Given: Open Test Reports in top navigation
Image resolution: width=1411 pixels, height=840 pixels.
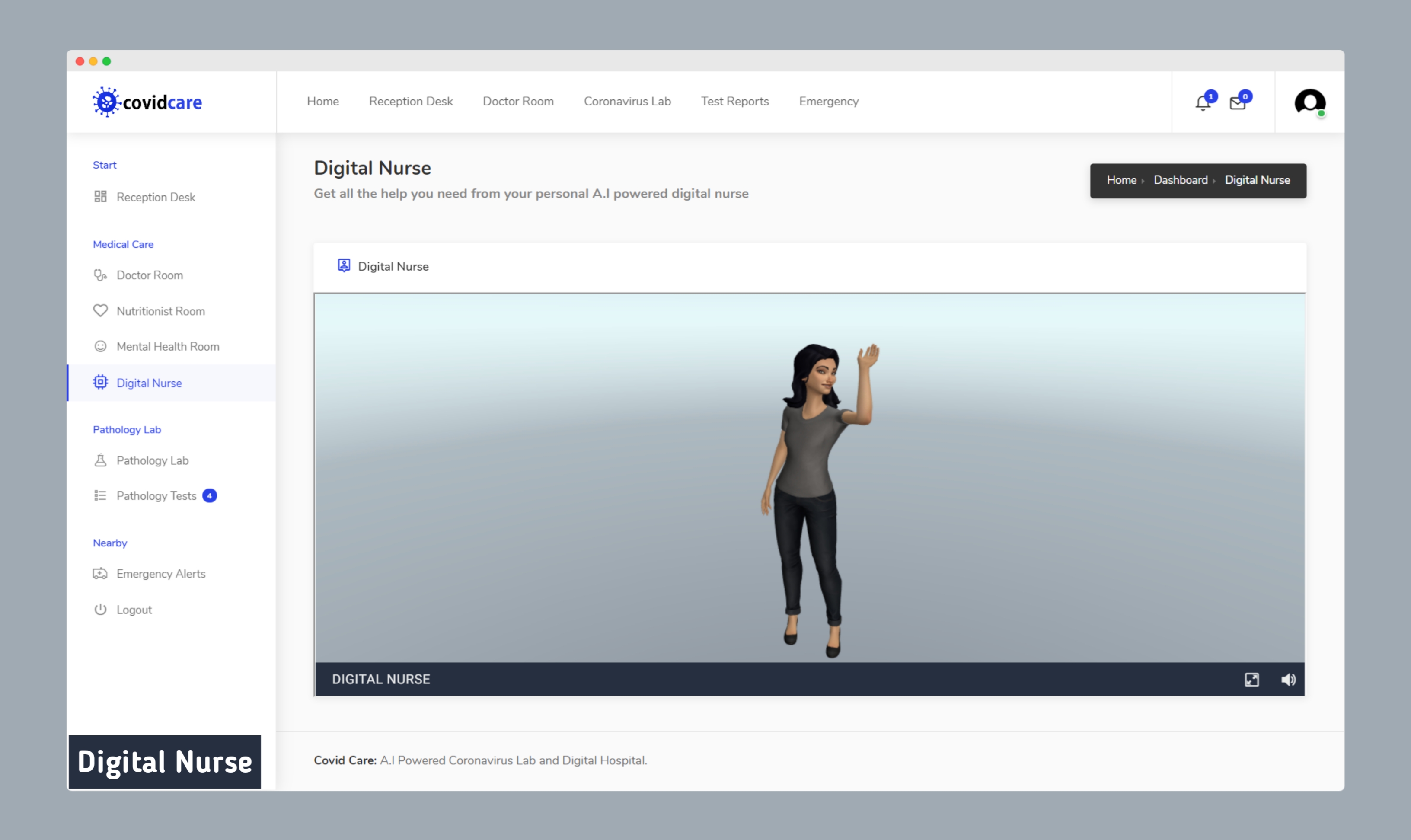Looking at the screenshot, I should click(x=734, y=101).
